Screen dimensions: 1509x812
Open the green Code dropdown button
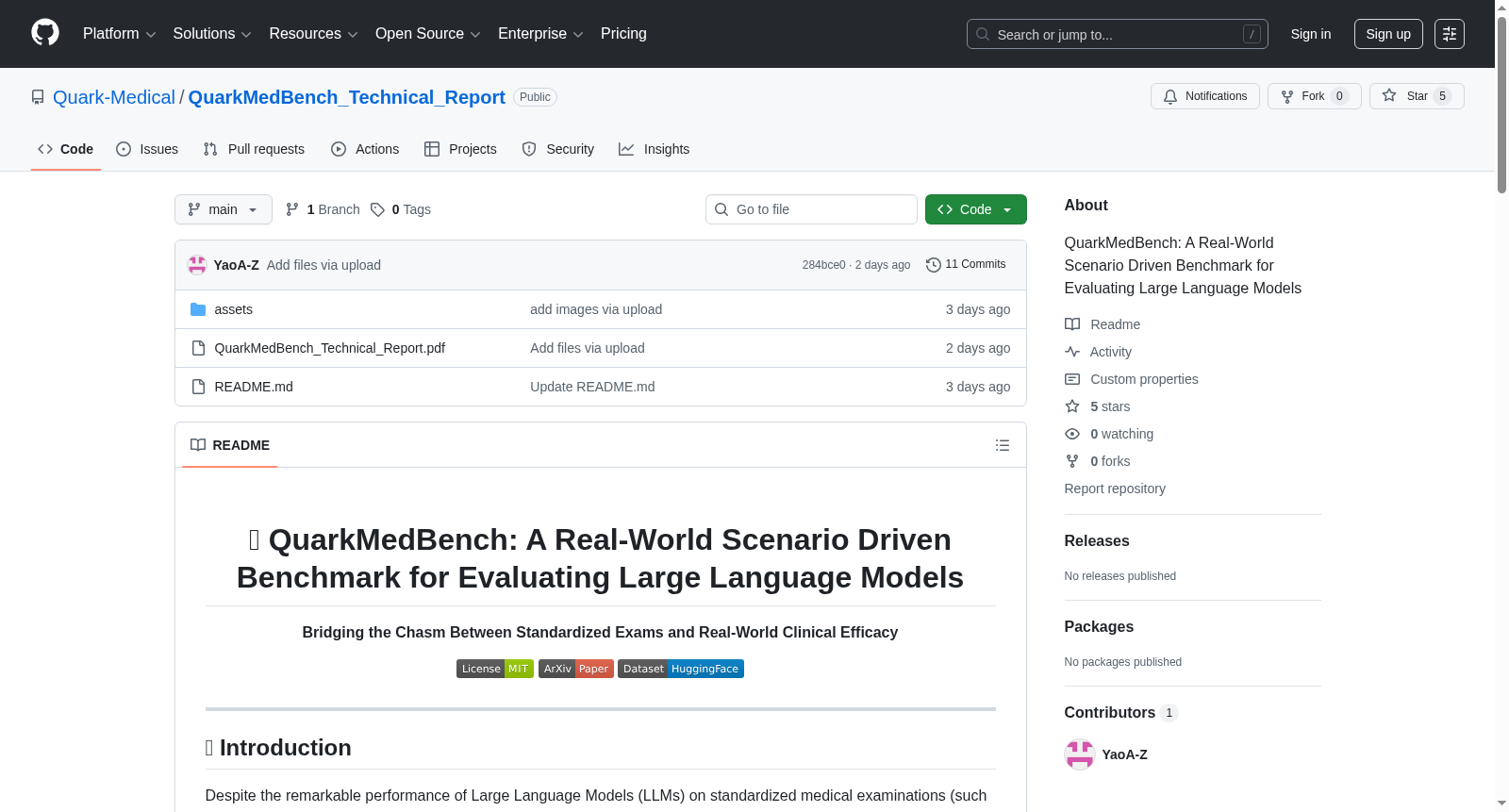[976, 209]
